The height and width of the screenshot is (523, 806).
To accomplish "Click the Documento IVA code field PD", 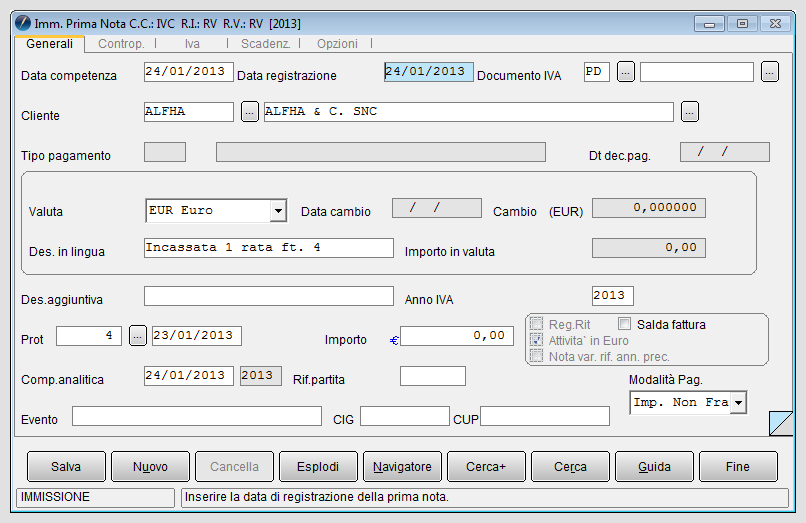I will click(x=597, y=72).
